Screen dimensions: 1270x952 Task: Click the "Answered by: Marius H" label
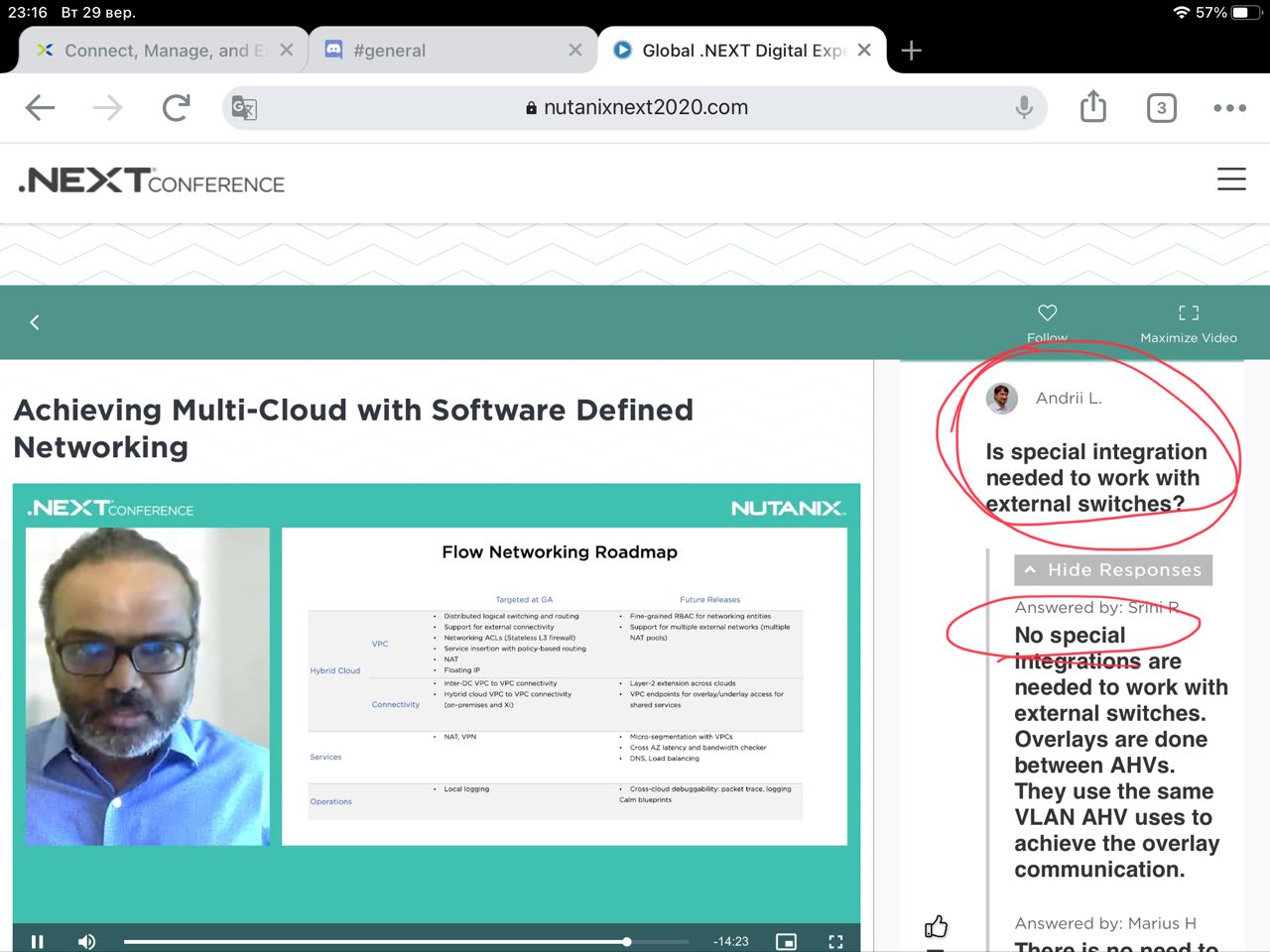1105,923
